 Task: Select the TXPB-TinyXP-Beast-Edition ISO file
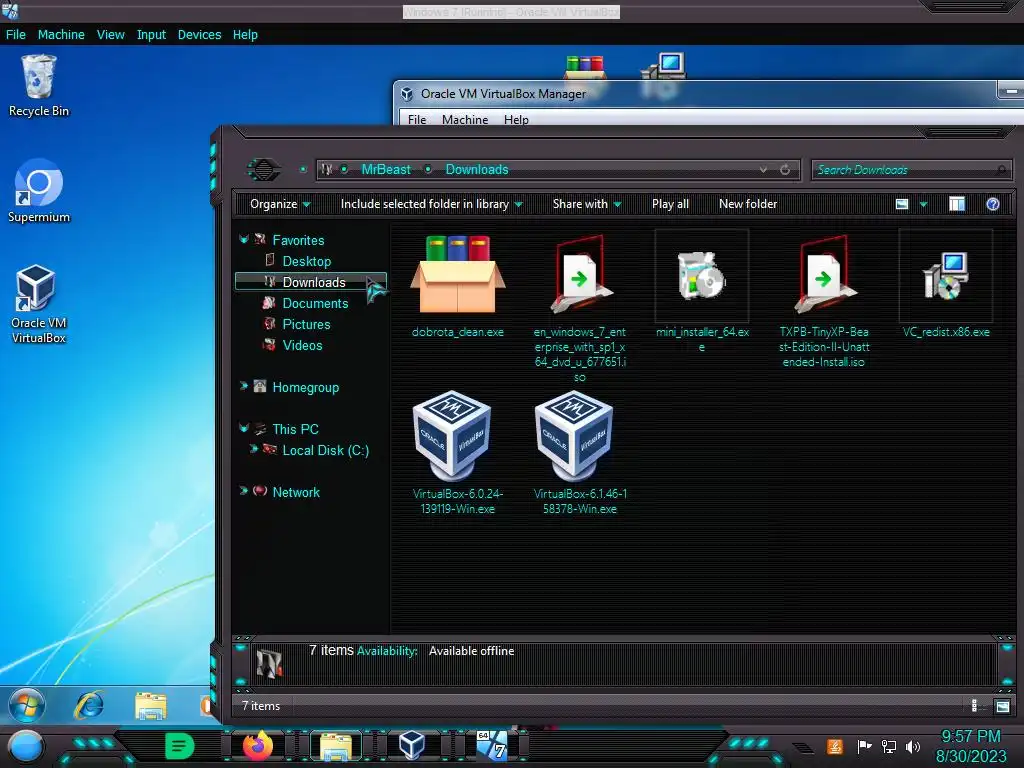(824, 274)
